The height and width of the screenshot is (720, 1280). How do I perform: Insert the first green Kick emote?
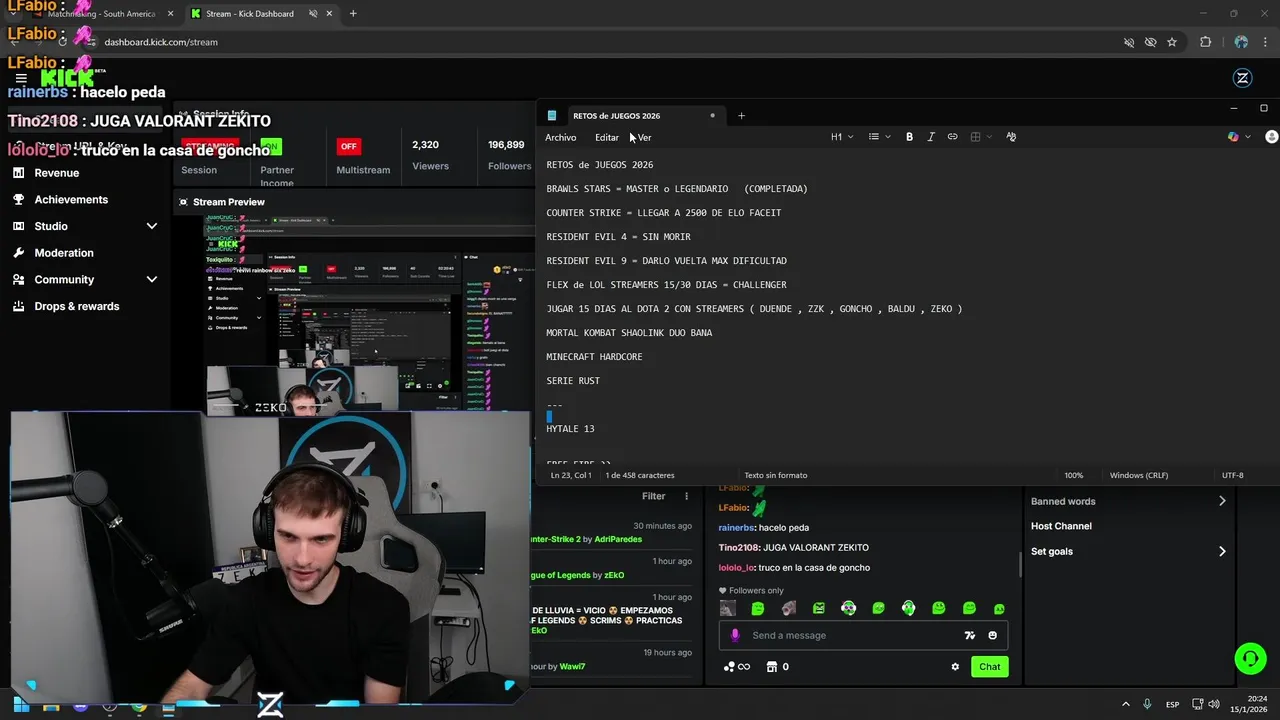pyautogui.click(x=758, y=608)
